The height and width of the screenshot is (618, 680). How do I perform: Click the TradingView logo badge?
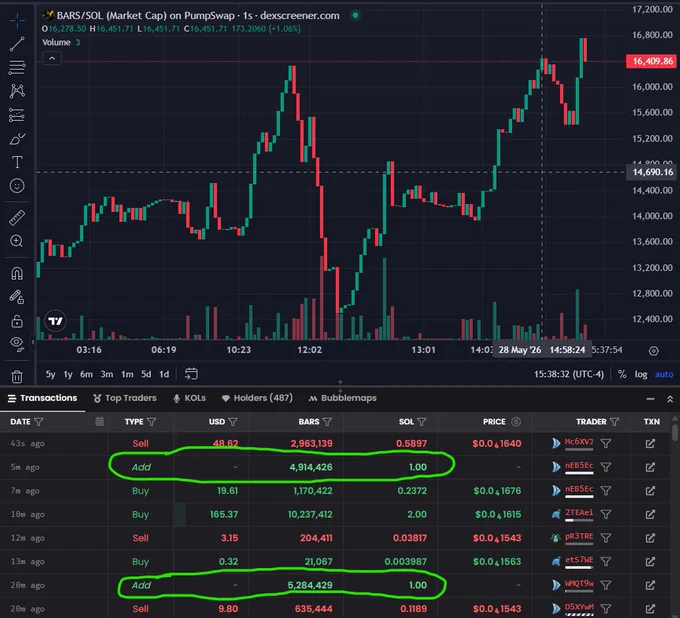point(56,321)
